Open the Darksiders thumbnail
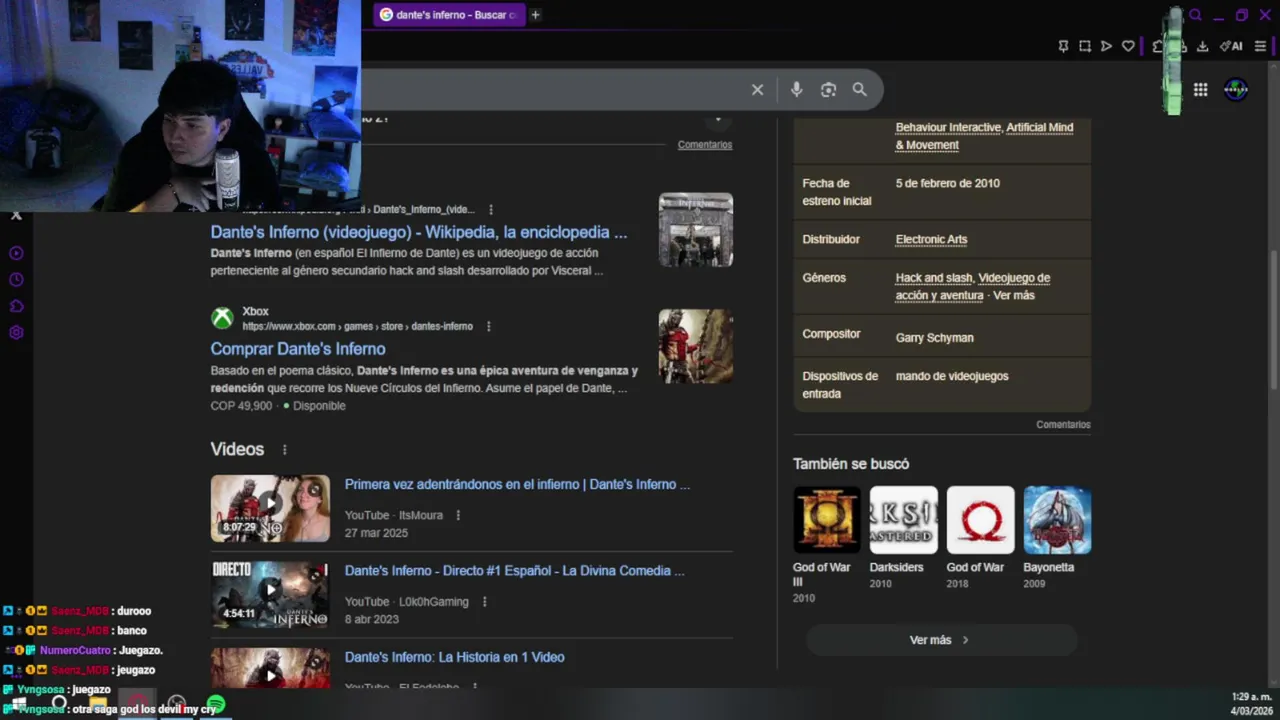Viewport: 1280px width, 720px height. pos(903,520)
